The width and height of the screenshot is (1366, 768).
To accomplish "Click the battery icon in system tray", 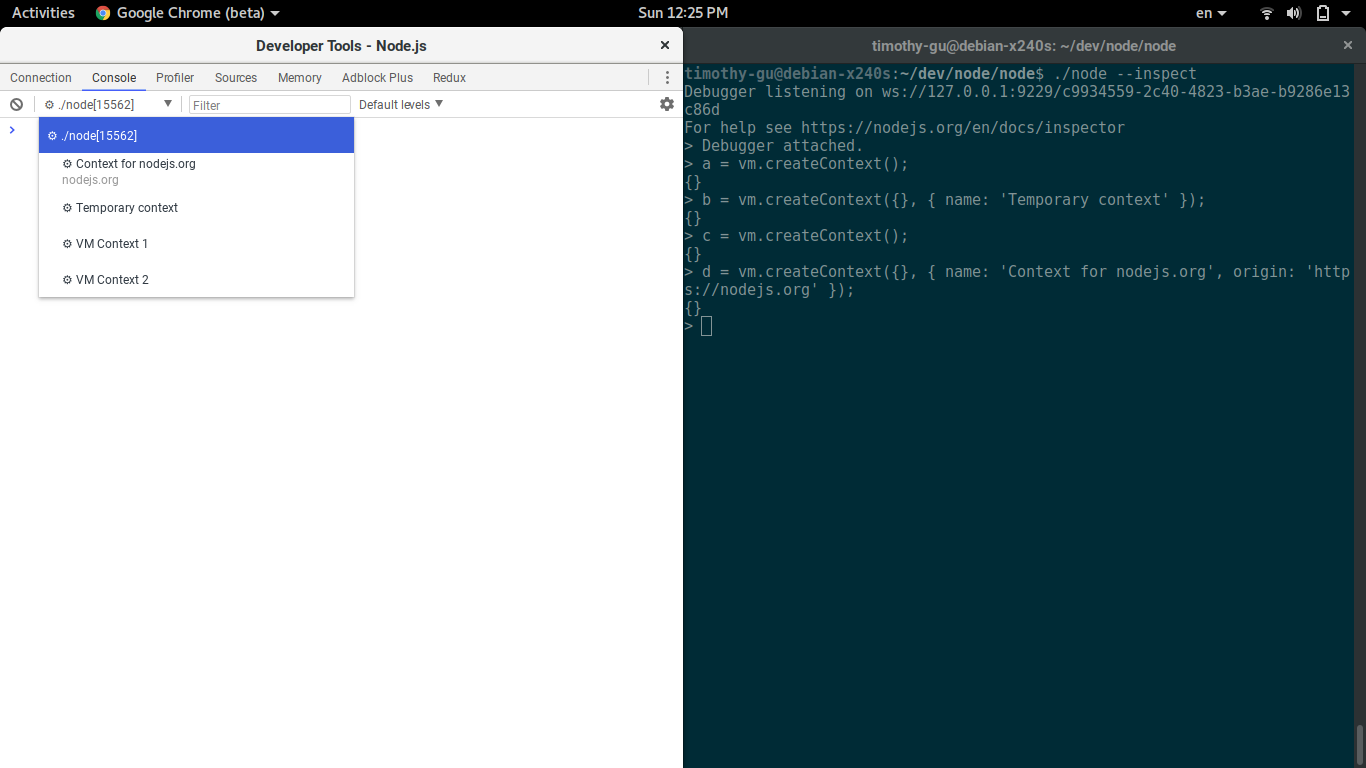I will [x=1322, y=13].
